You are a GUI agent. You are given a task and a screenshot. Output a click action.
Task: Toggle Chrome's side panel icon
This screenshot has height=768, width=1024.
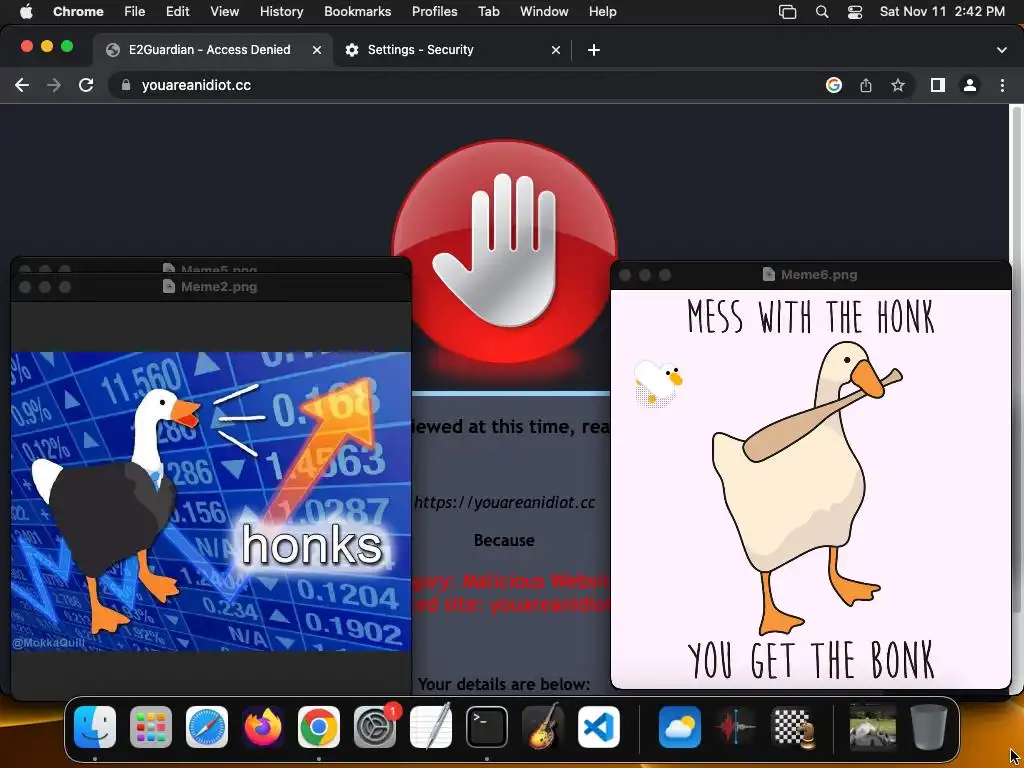click(x=938, y=85)
